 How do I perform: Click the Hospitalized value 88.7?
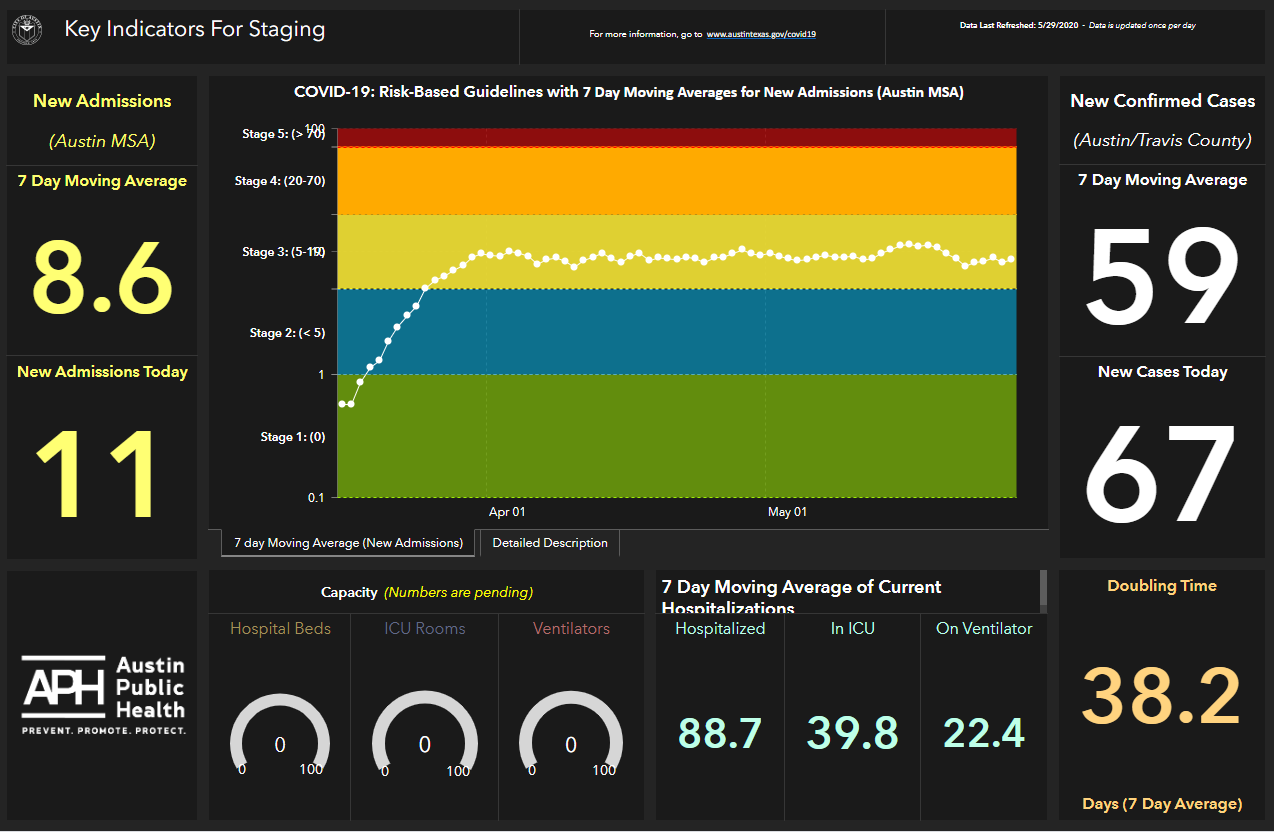(x=718, y=733)
